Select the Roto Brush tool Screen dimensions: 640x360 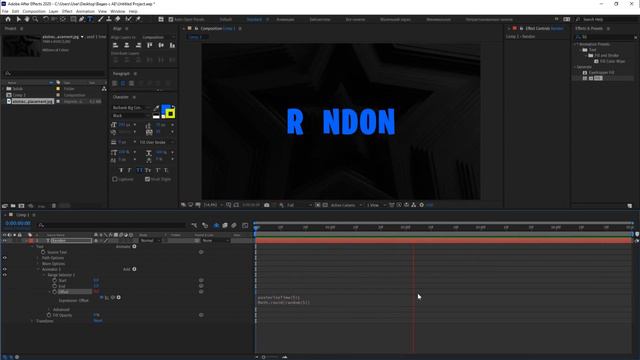point(129,19)
